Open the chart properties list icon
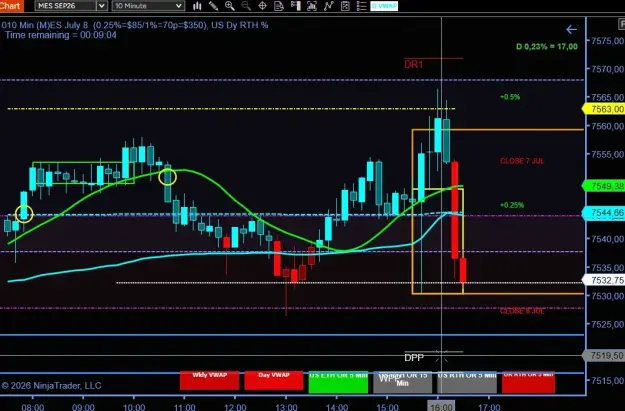625x411 pixels. point(362,6)
